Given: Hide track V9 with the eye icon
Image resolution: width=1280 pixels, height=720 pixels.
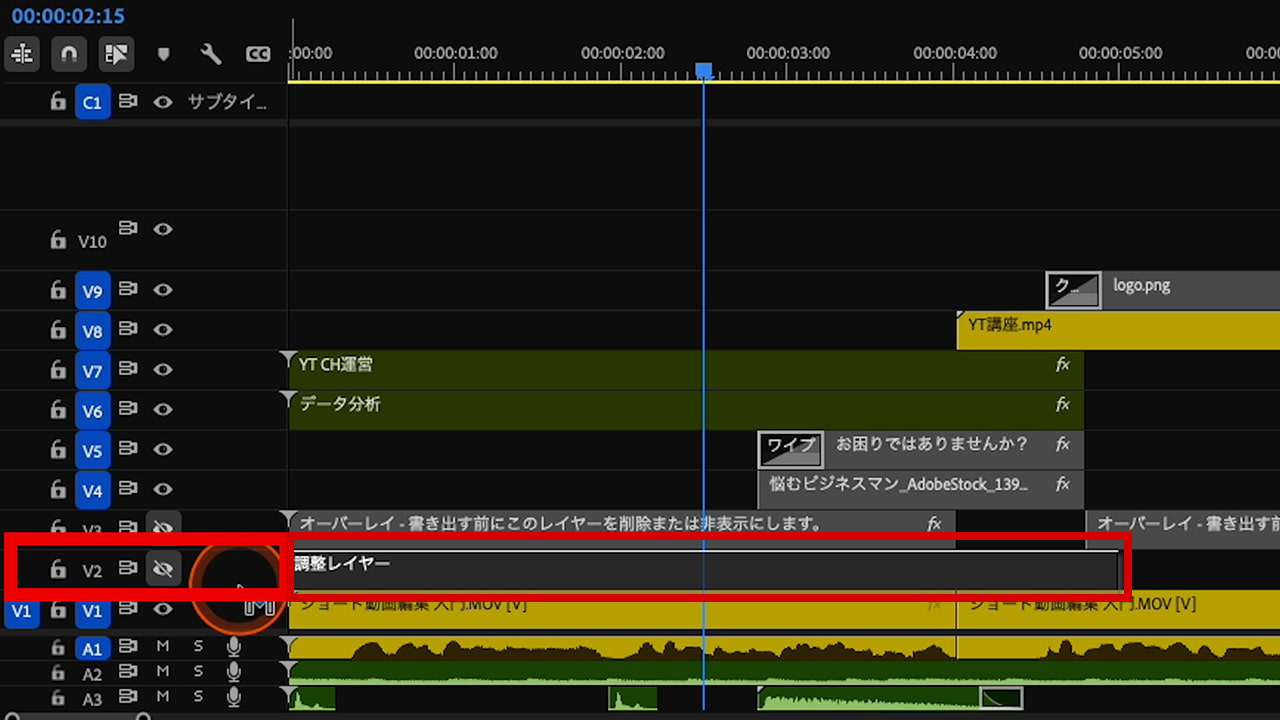Looking at the screenshot, I should click(x=163, y=290).
